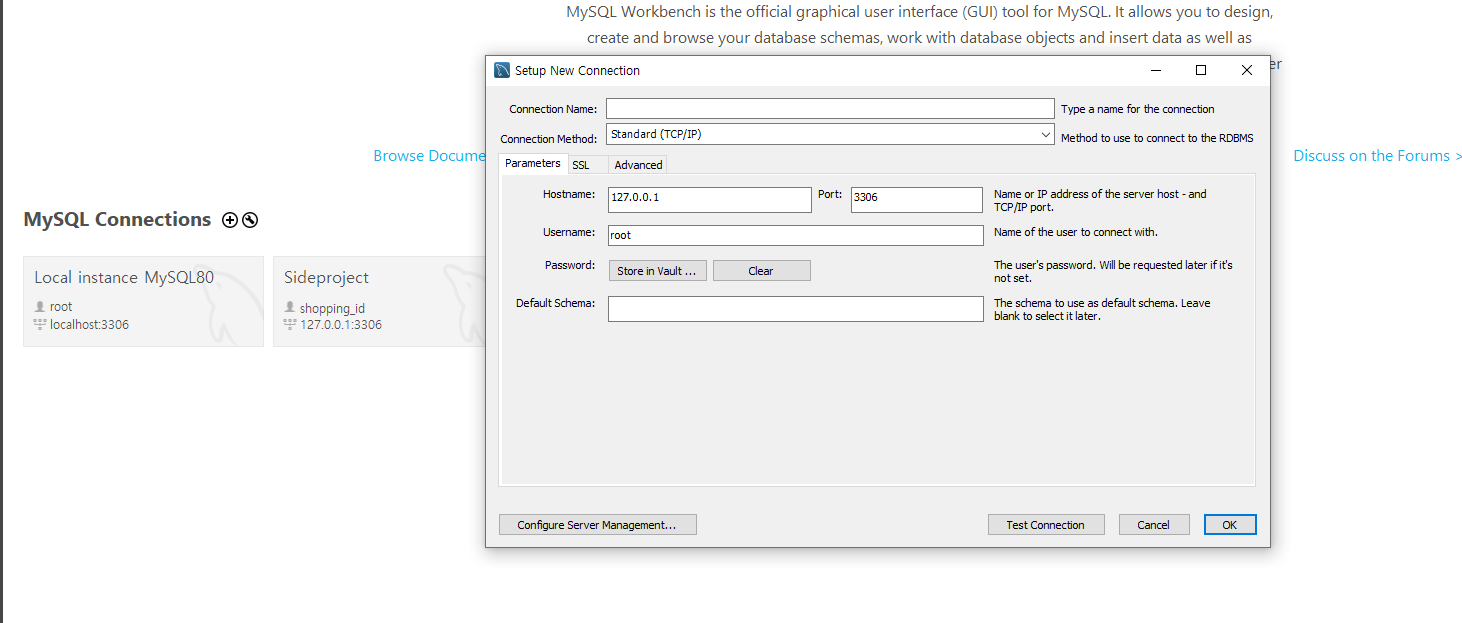
Task: Click the Default Schema field
Action: click(796, 309)
